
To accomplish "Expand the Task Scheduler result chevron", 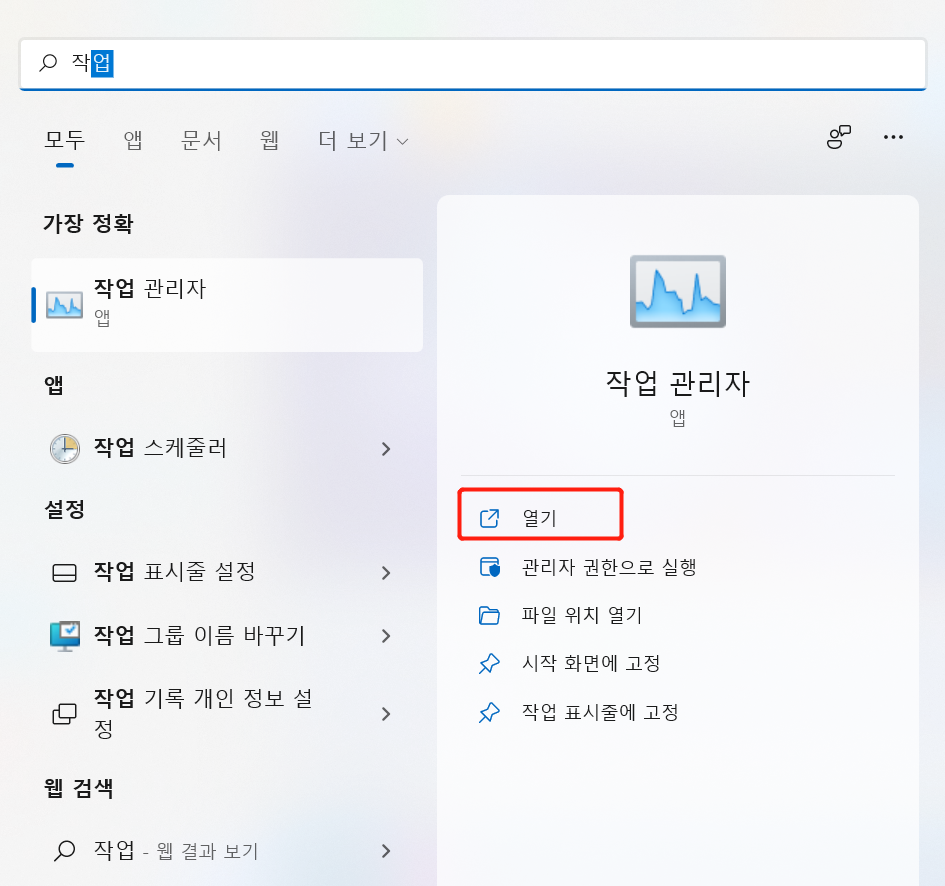I will [385, 448].
